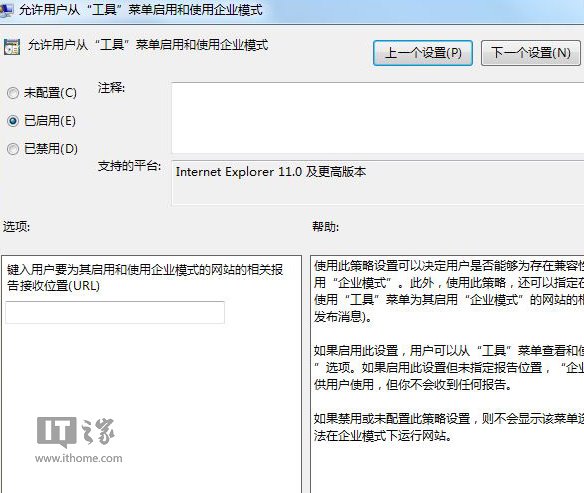Select the 未配置(C) radio button

point(13,93)
